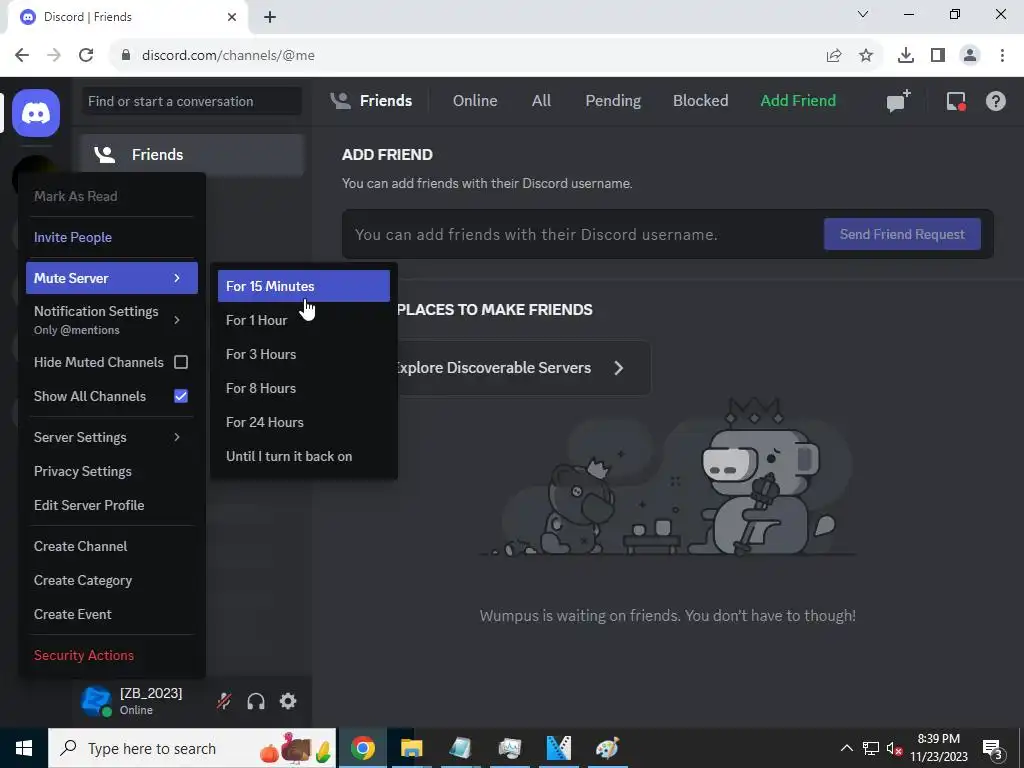Click Send Friend Request button
1024x768 pixels.
(902, 234)
